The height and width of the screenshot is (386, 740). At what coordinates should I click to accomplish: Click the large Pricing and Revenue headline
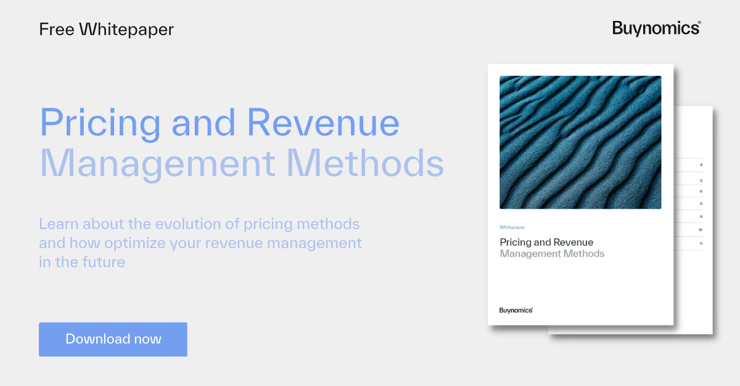point(219,123)
